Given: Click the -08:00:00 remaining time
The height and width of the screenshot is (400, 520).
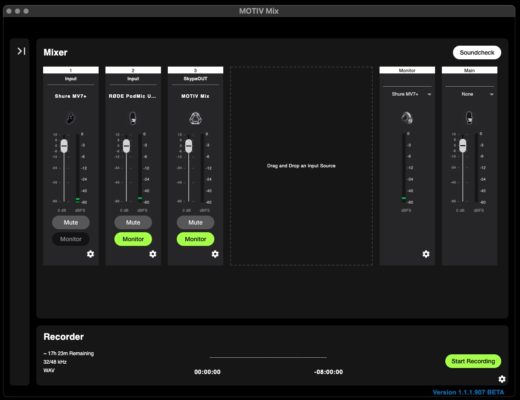Looking at the screenshot, I should [x=328, y=372].
